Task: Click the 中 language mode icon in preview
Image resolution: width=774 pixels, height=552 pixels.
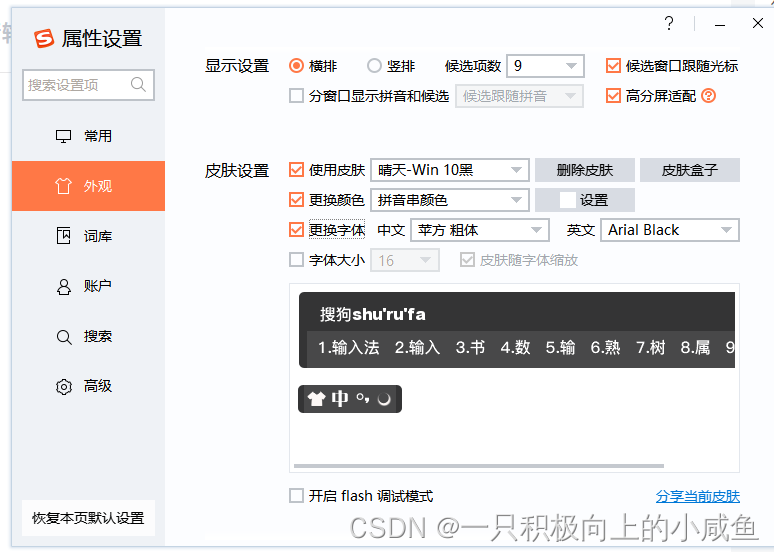Action: (x=340, y=398)
